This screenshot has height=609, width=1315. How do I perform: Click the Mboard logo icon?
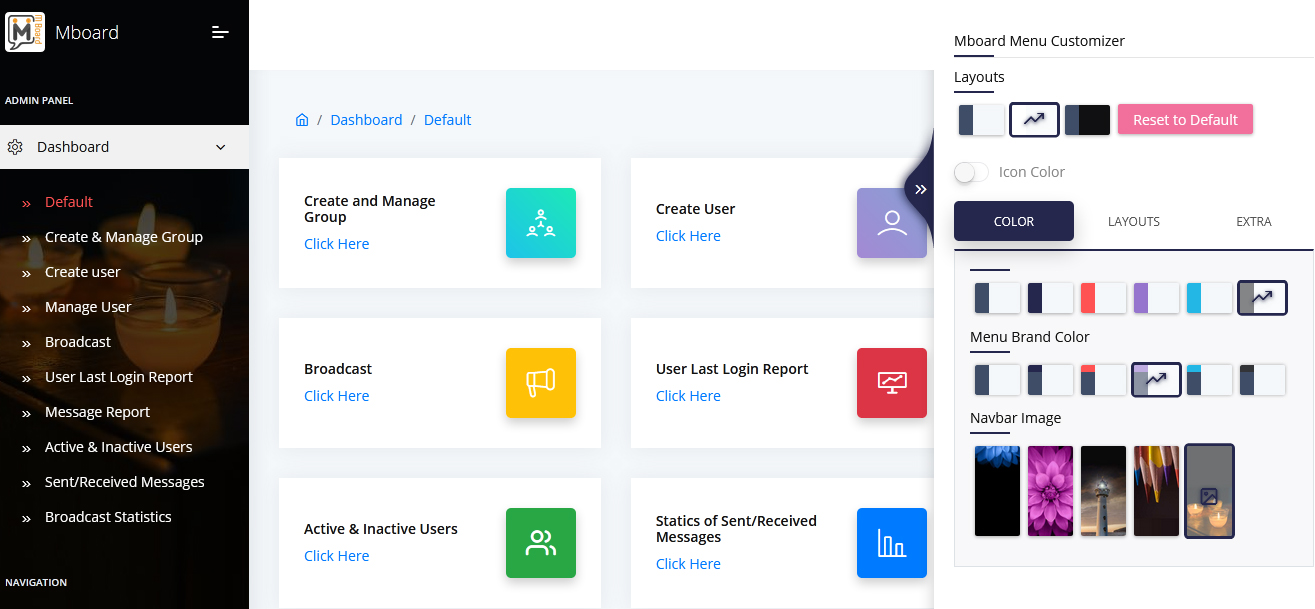pyautogui.click(x=25, y=32)
